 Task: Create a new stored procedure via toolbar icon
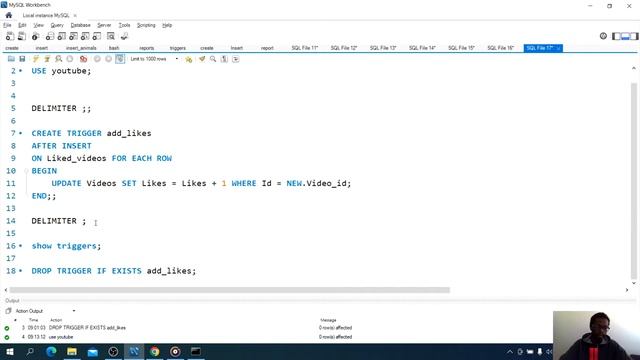85,36
